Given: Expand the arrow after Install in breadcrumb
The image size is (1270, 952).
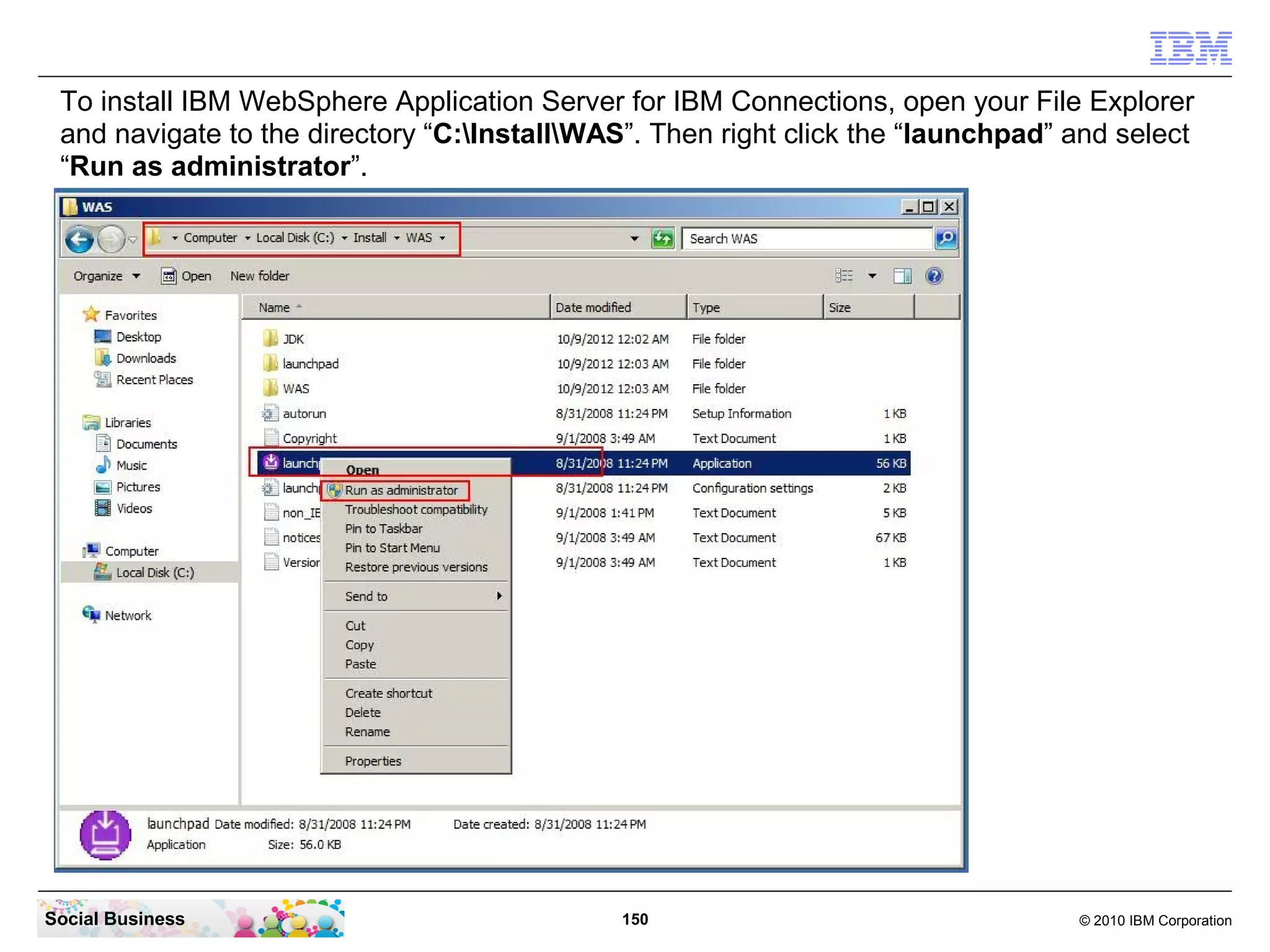Looking at the screenshot, I should [x=396, y=238].
